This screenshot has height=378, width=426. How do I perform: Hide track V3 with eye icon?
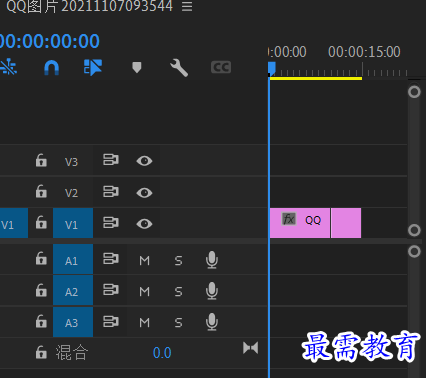[144, 161]
